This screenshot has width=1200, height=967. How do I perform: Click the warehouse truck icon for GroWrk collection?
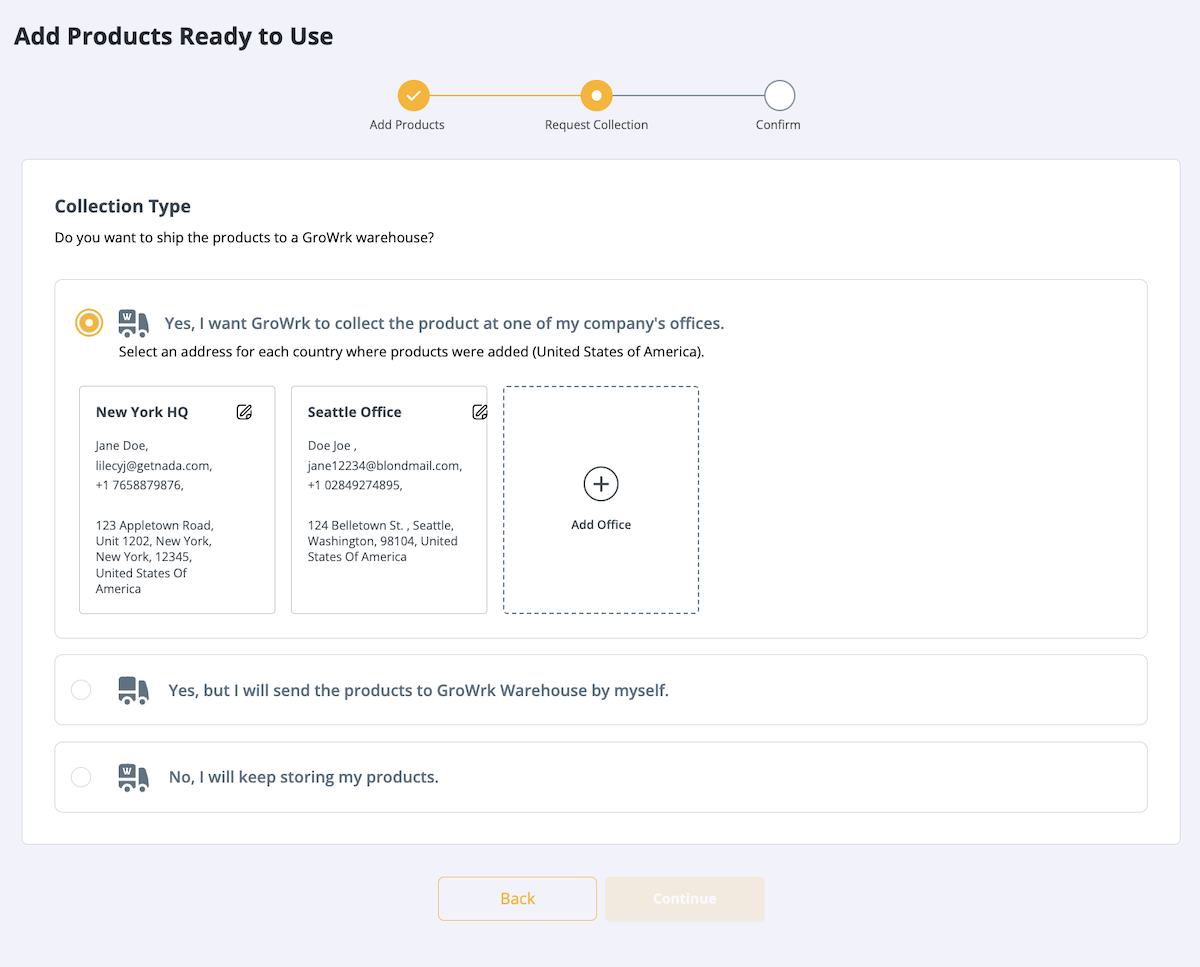134,323
